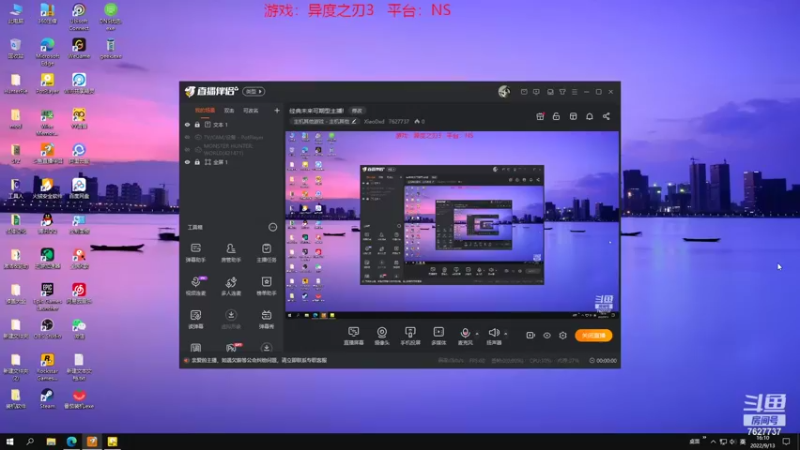Click the record video icon near settings gear
Viewport: 800px width, 450px height.
point(531,335)
